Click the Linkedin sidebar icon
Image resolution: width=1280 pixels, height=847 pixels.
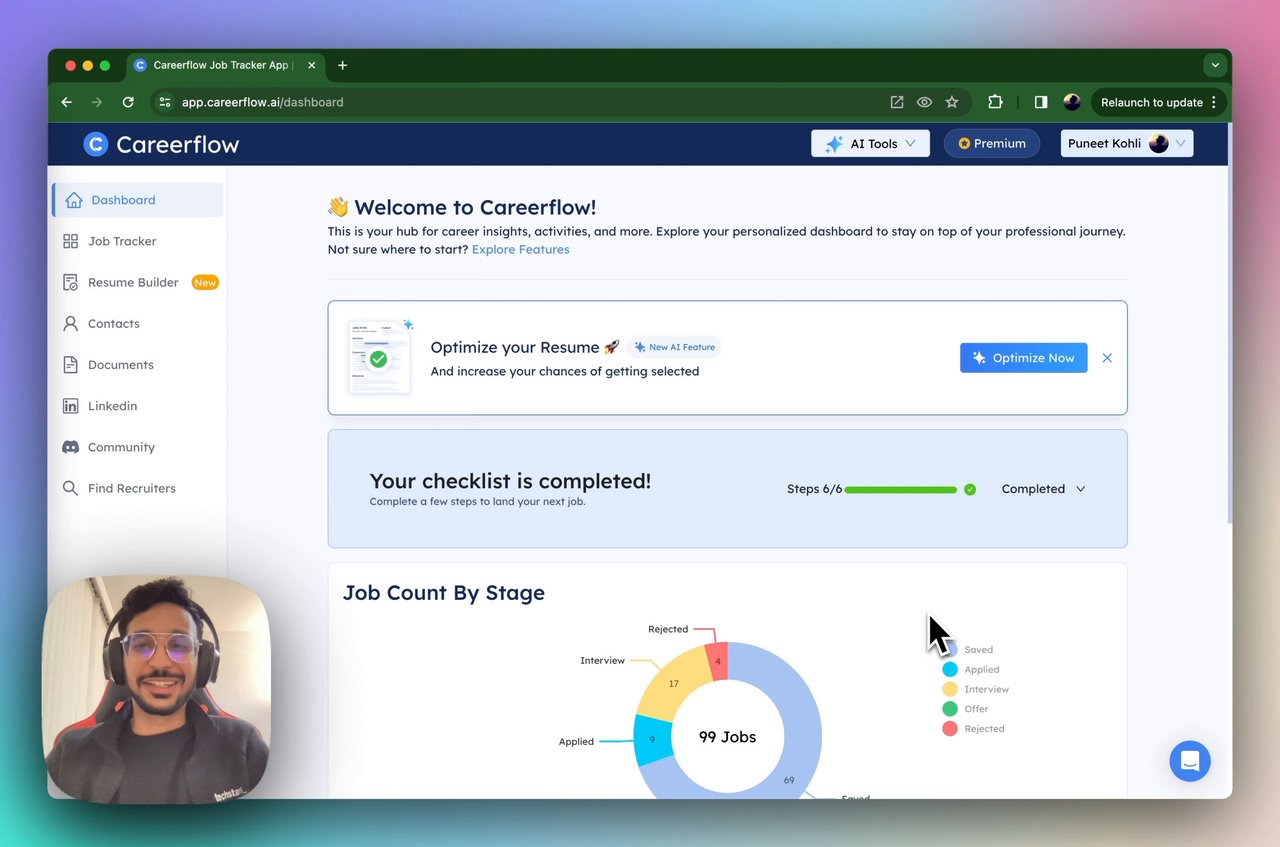(x=70, y=406)
